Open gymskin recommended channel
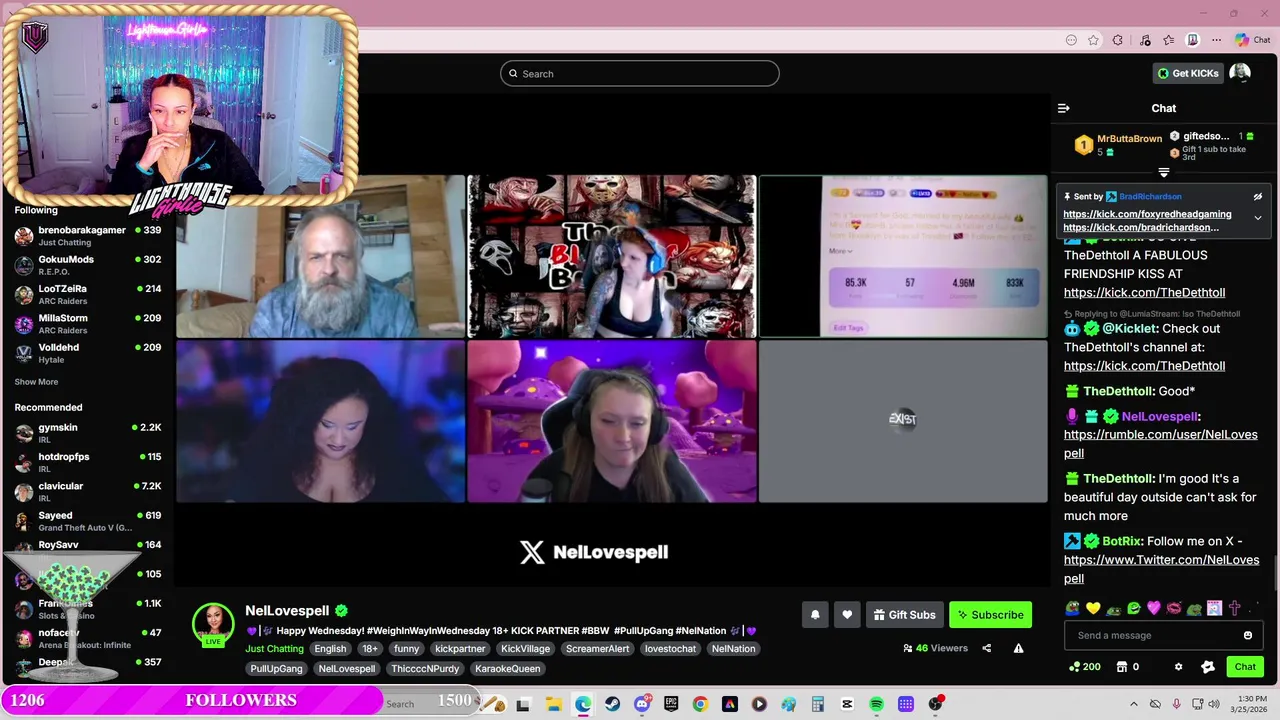The height and width of the screenshot is (720, 1280). tap(87, 433)
